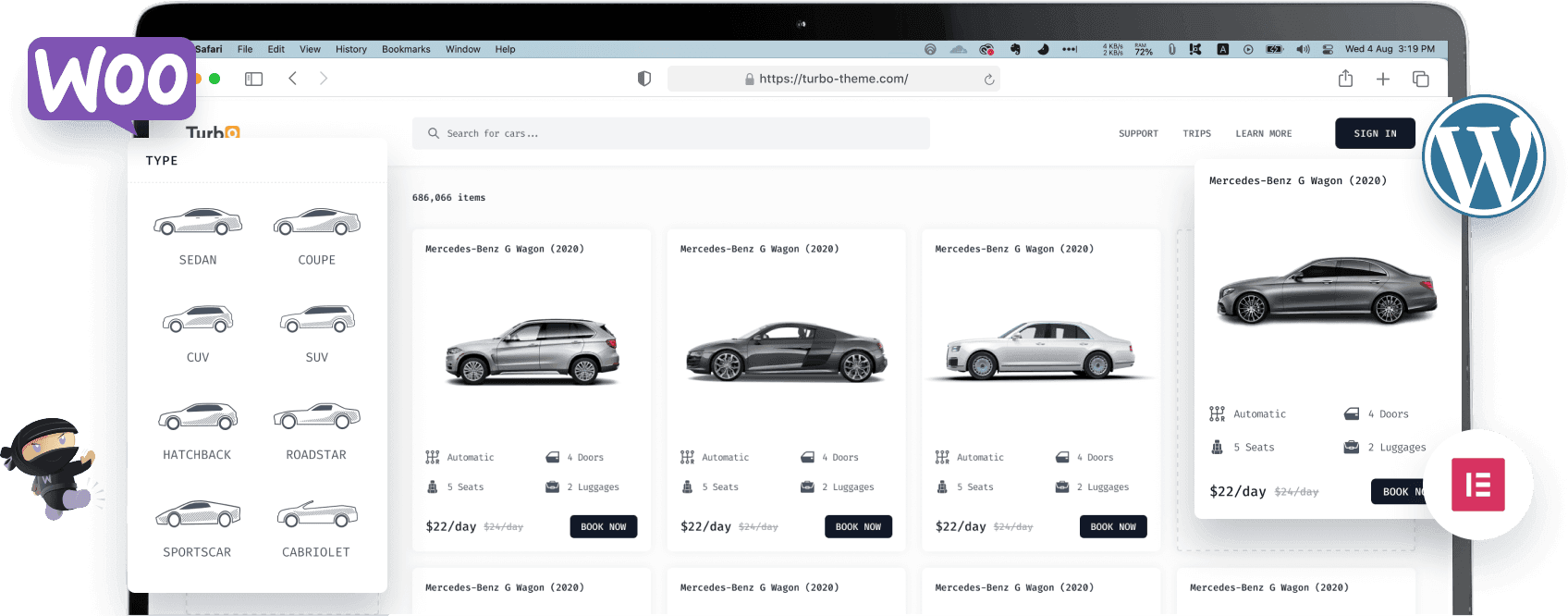Screen dimensions: 1568x616
Task: Go forward with Safari's forward arrow
Action: click(x=324, y=79)
